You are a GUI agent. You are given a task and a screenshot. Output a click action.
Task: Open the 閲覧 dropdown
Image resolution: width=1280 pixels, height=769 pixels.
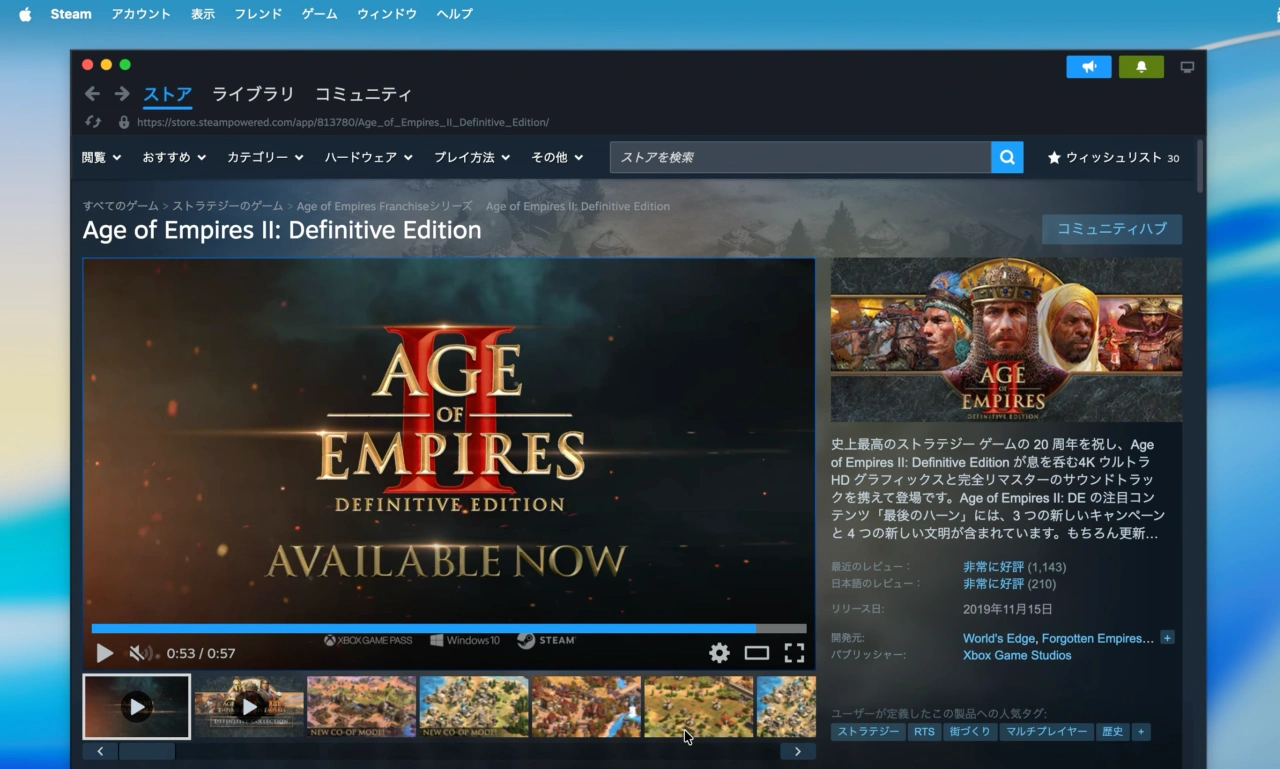coord(101,157)
